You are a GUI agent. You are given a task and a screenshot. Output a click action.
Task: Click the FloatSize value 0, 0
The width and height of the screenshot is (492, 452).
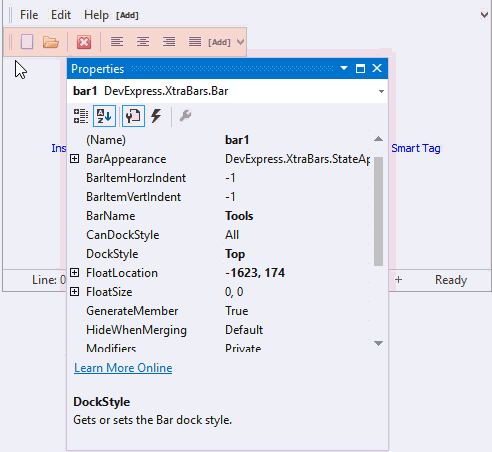click(234, 292)
